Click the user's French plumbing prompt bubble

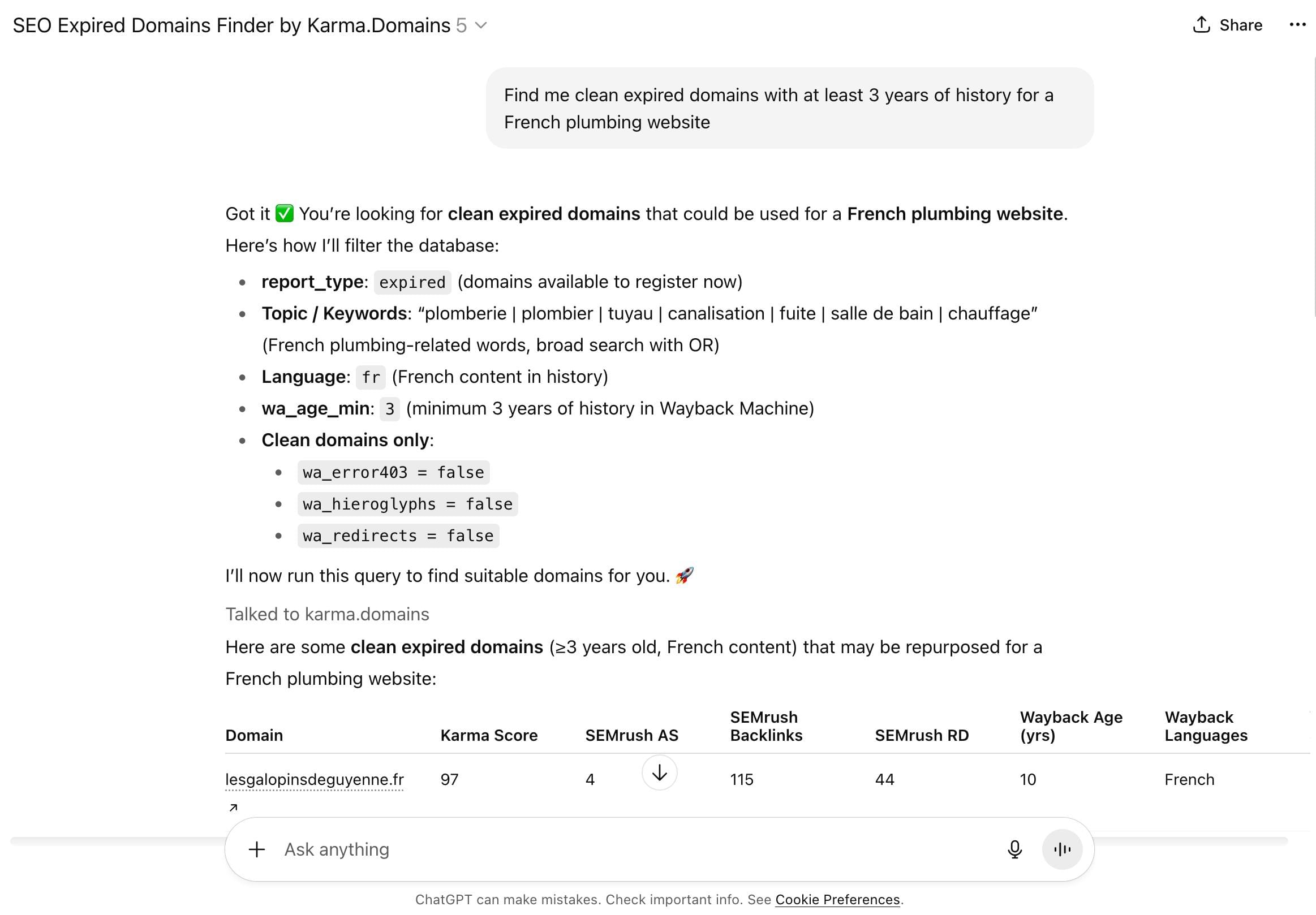[789, 108]
